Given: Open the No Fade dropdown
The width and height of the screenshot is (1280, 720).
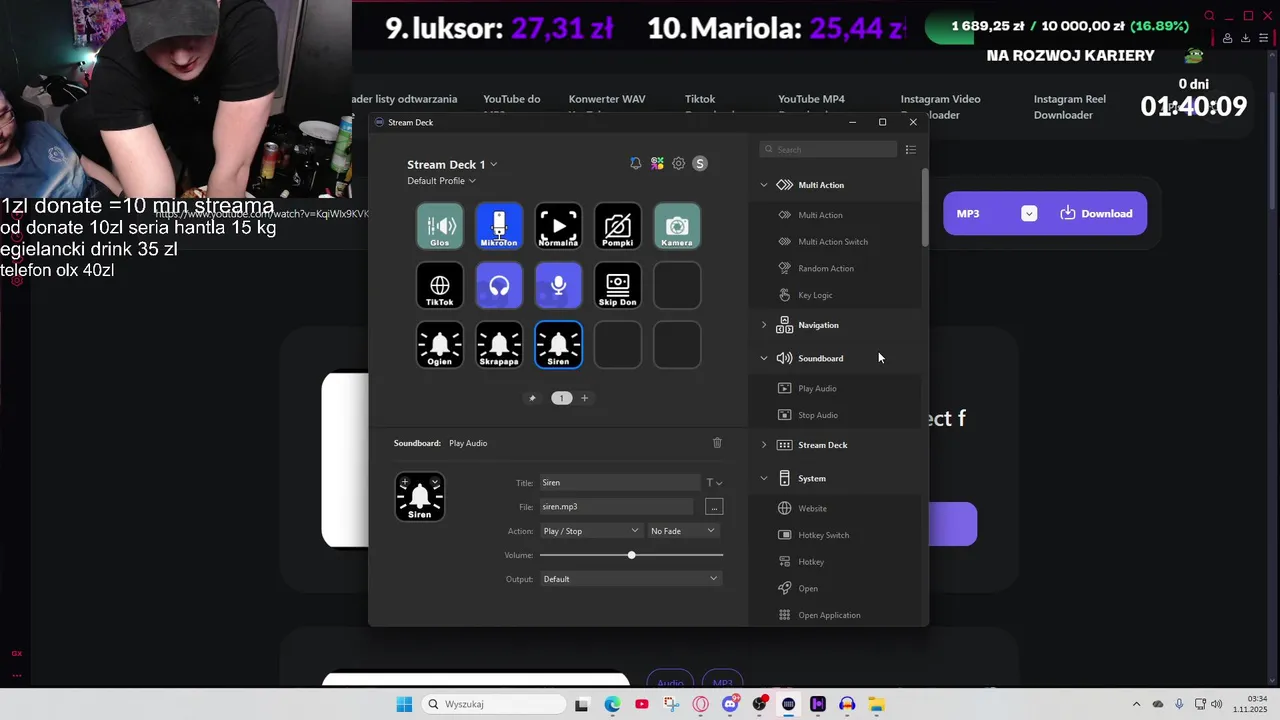Looking at the screenshot, I should (x=683, y=531).
